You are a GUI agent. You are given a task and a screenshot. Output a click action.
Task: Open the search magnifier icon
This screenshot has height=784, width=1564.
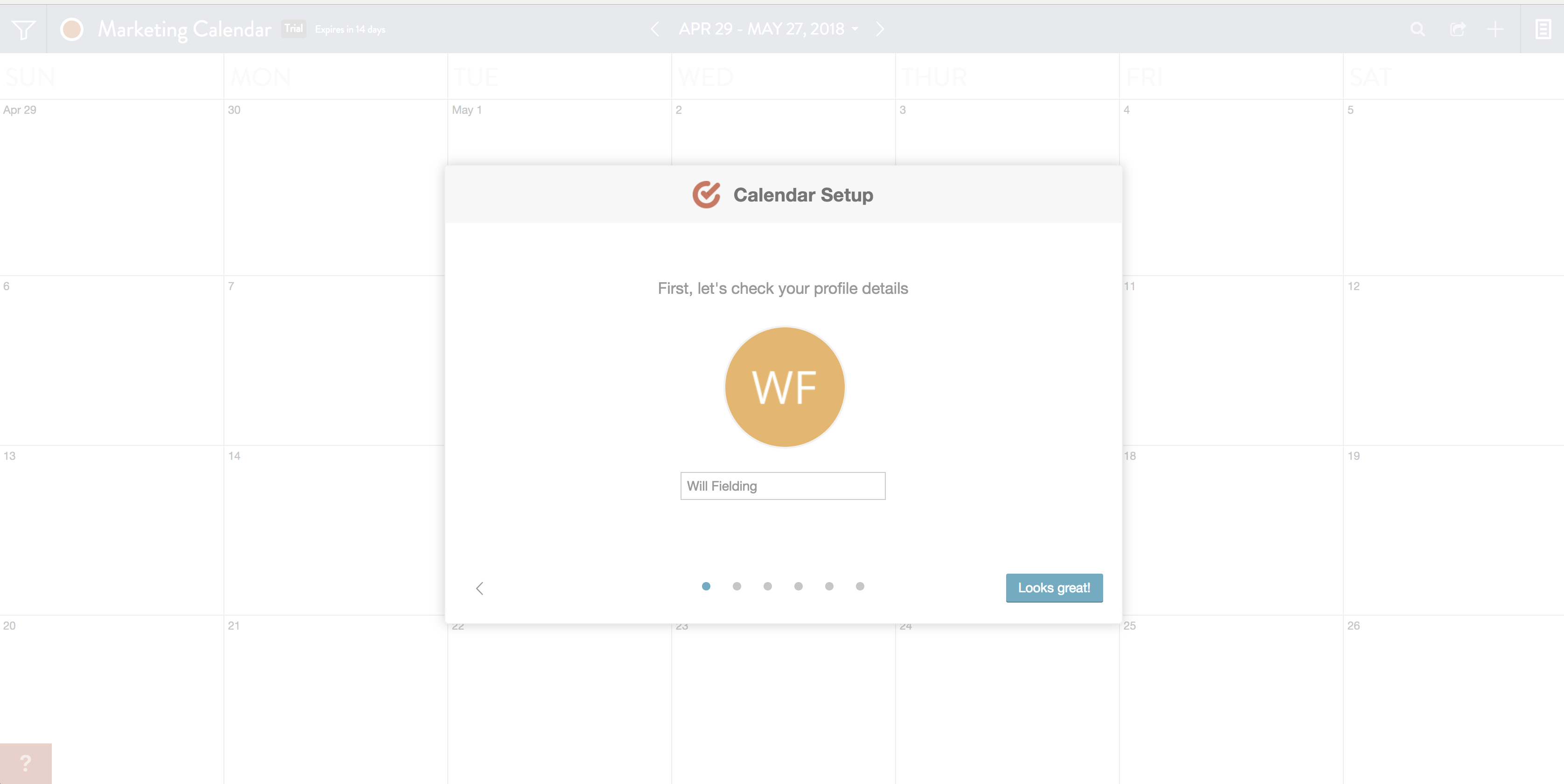click(1417, 29)
